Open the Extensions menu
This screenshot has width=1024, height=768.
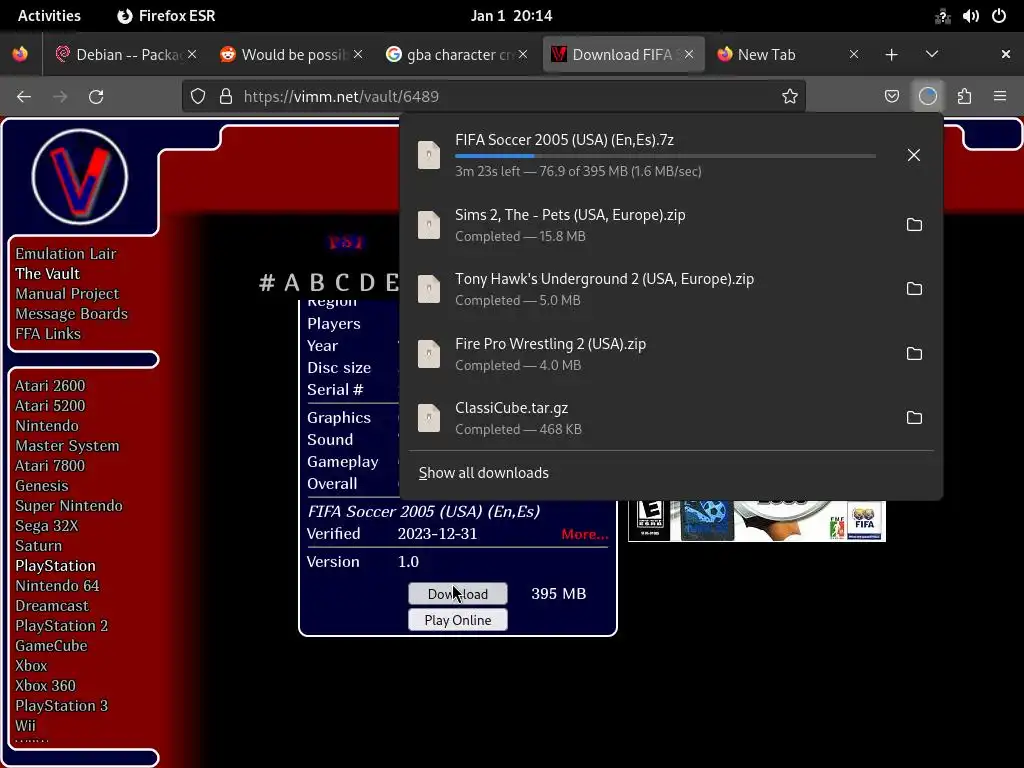coord(964,97)
